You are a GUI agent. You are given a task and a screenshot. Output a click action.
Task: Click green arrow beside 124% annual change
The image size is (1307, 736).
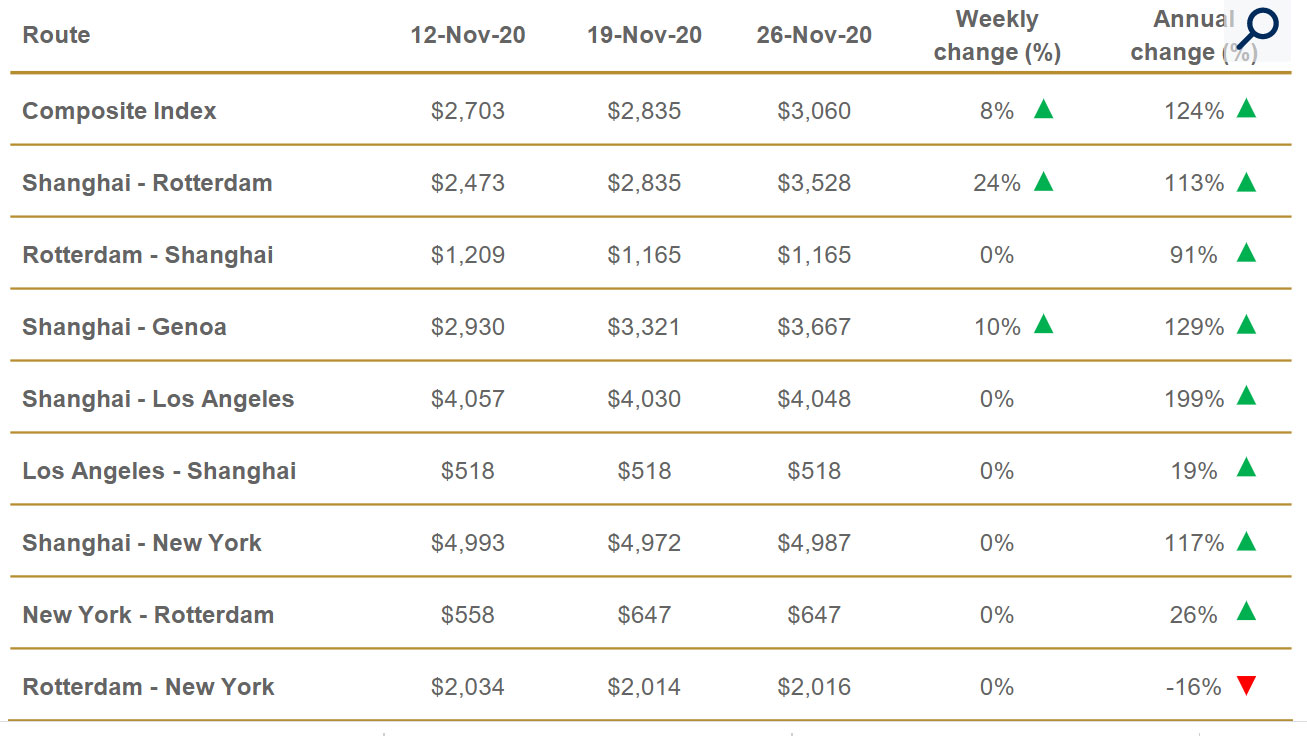pyautogui.click(x=1245, y=109)
